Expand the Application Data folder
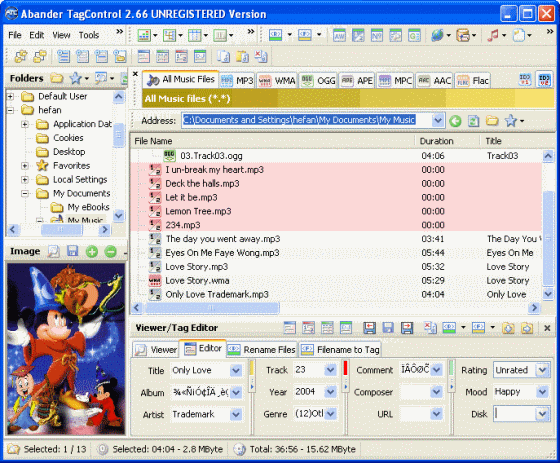The width and height of the screenshot is (560, 463). (25, 124)
